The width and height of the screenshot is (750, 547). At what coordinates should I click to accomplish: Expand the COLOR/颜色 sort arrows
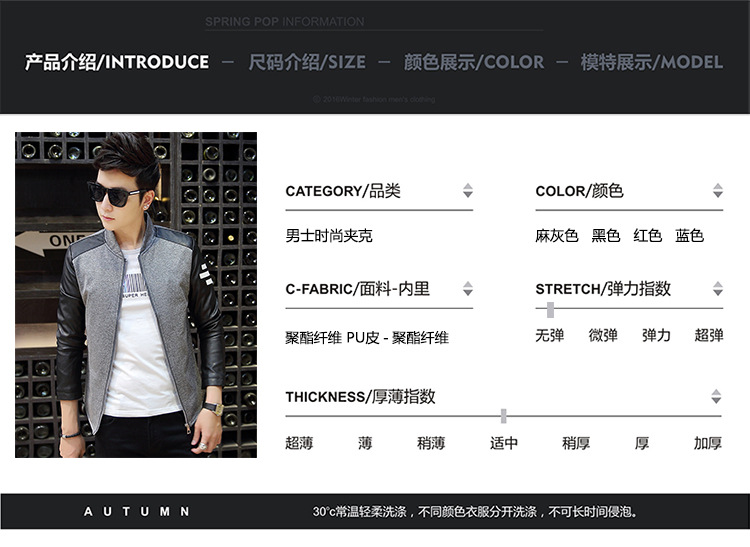pos(717,190)
